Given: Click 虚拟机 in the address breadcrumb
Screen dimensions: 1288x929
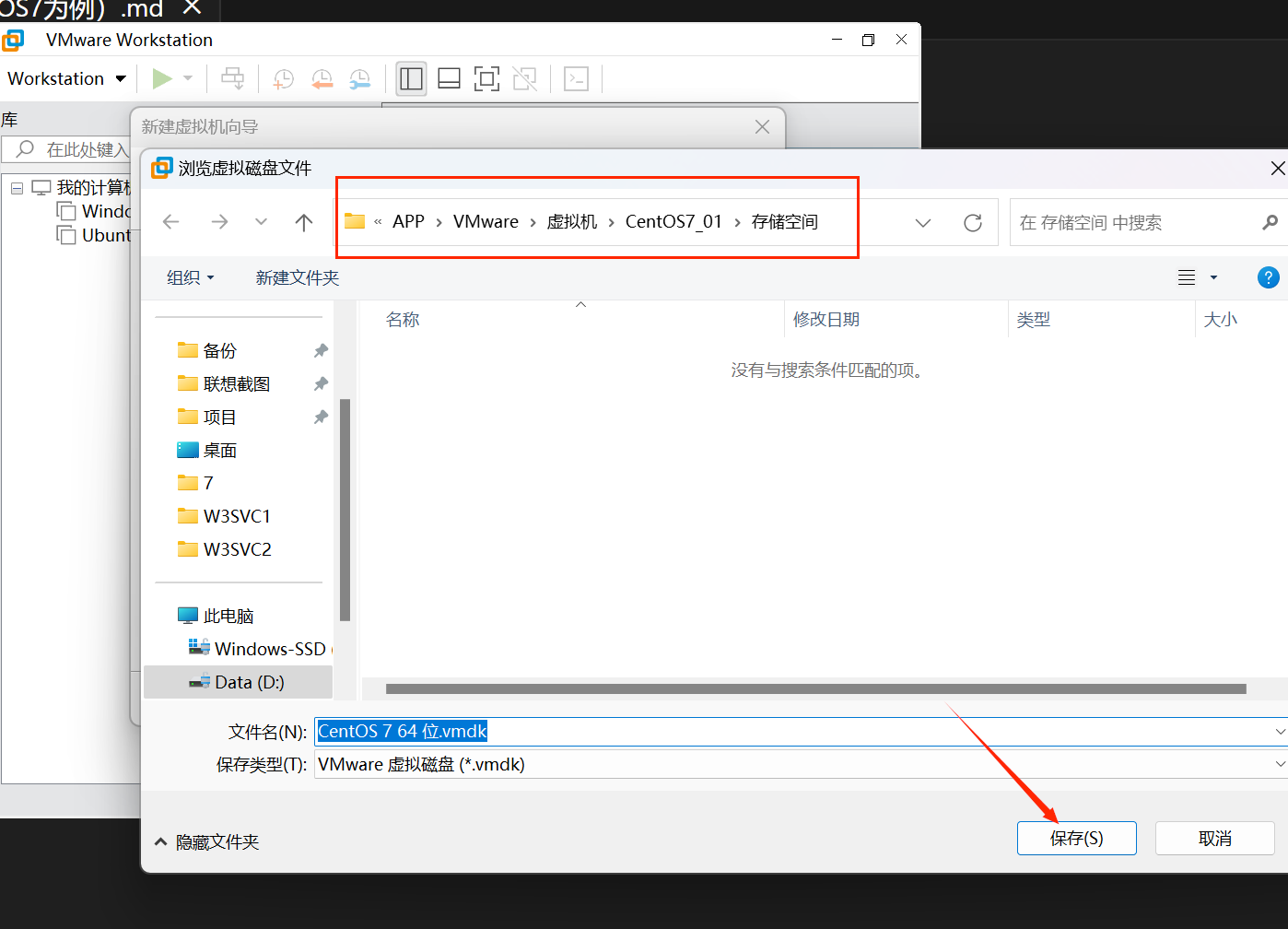Looking at the screenshot, I should point(572,222).
